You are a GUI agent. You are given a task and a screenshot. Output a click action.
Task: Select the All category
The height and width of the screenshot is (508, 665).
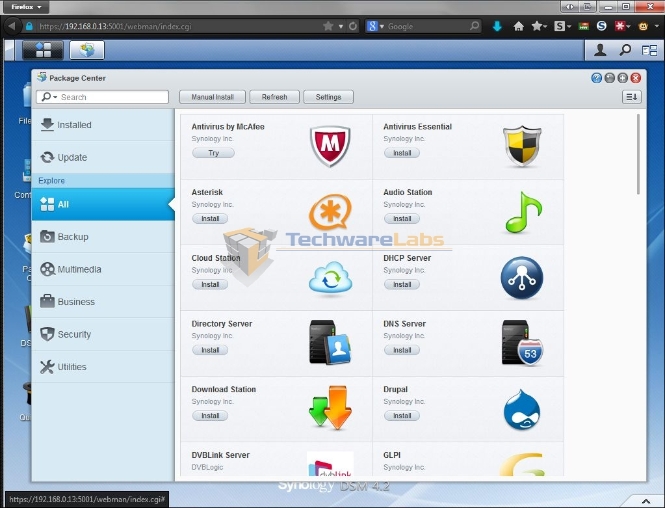tap(103, 204)
